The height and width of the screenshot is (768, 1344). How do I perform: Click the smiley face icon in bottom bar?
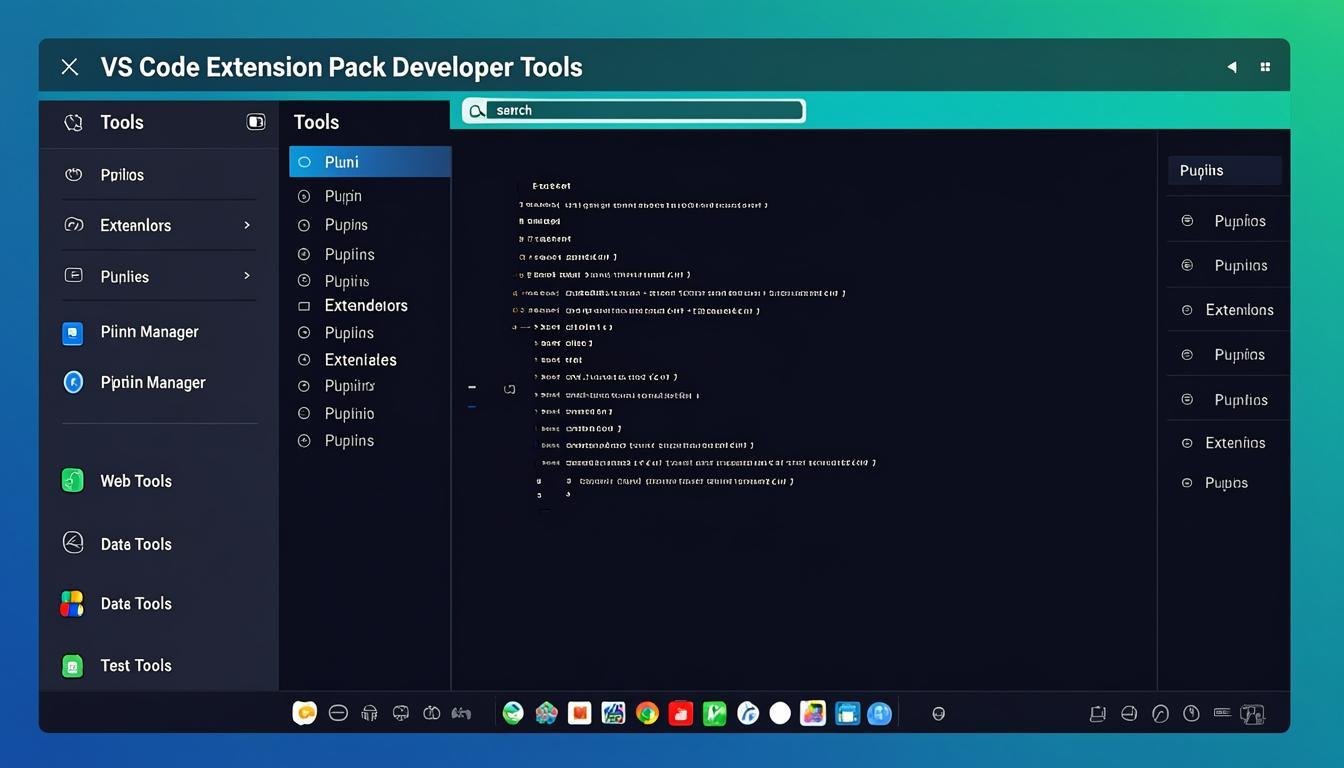[938, 714]
